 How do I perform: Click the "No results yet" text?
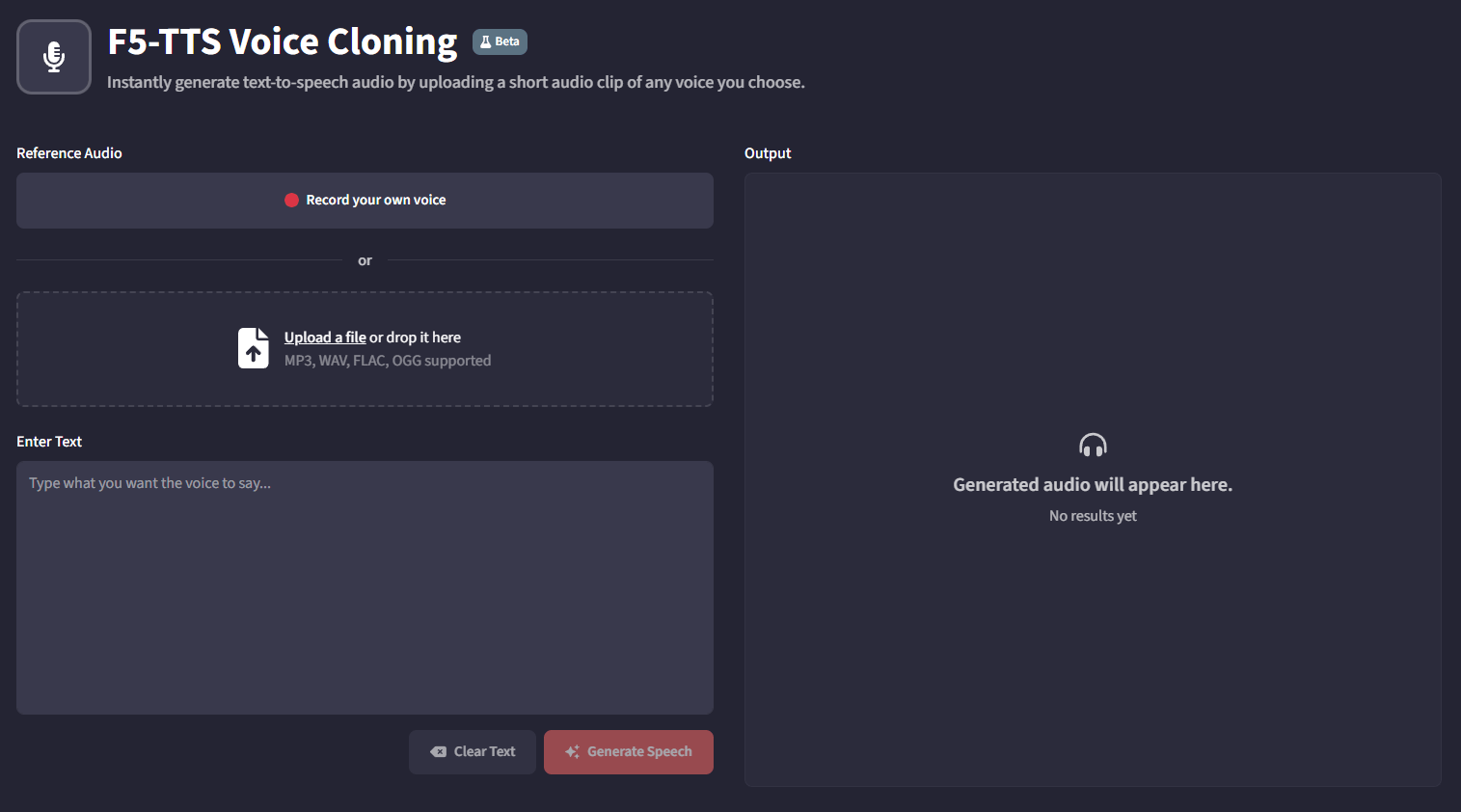coord(1093,516)
